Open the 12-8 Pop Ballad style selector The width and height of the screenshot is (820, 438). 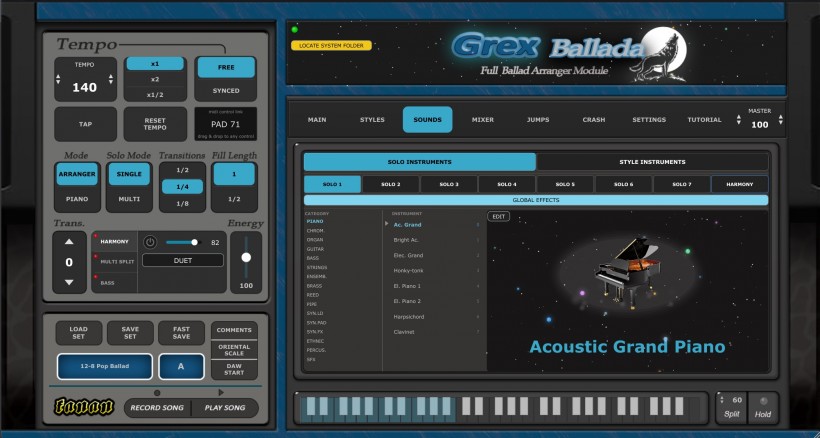click(x=105, y=366)
